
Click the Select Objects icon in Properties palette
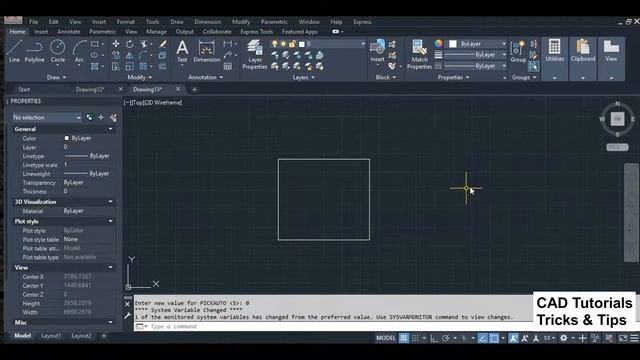[x=101, y=118]
